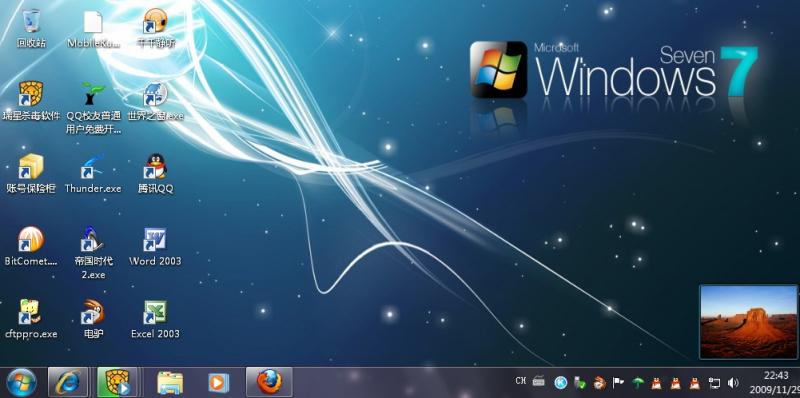Click the desert slideshow gadget thumbnail
The width and height of the screenshot is (800, 398).
(748, 322)
